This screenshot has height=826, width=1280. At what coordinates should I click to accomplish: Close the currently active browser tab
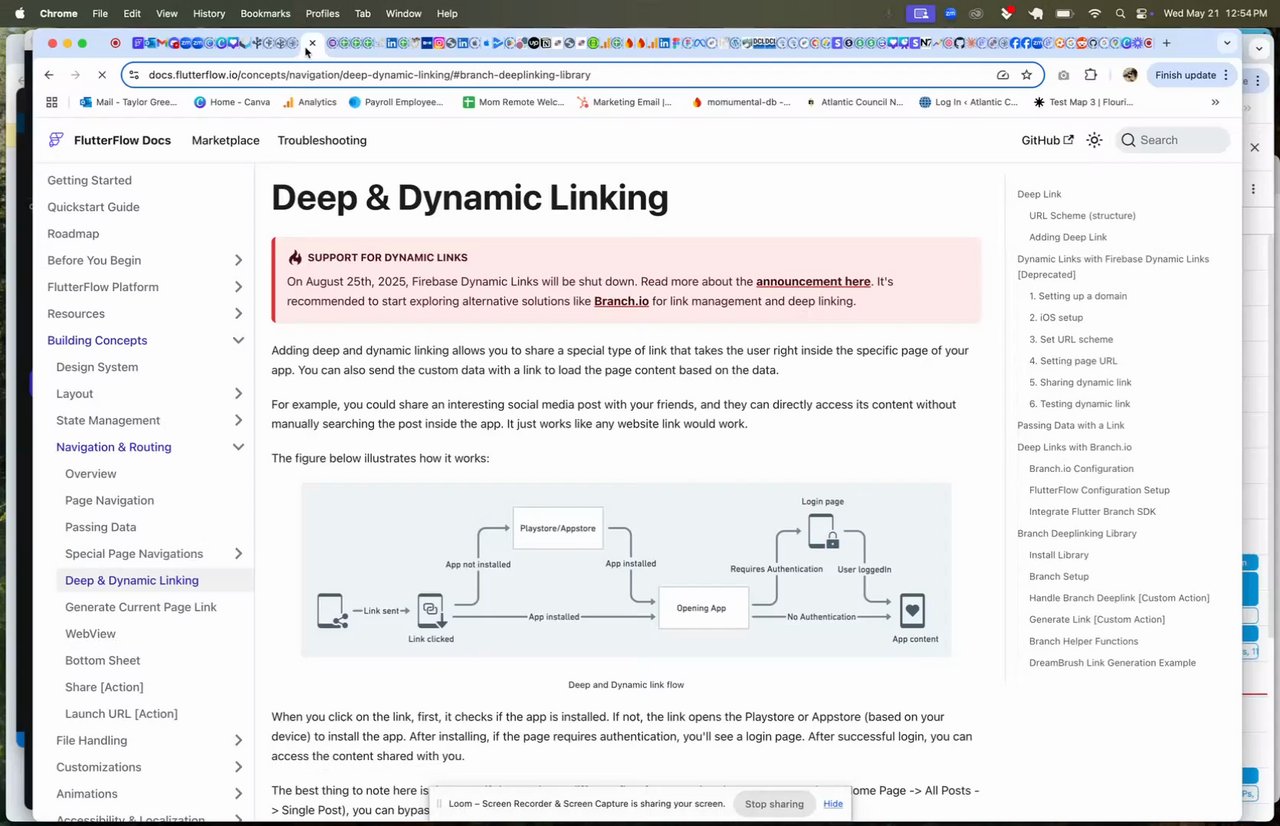tap(312, 43)
